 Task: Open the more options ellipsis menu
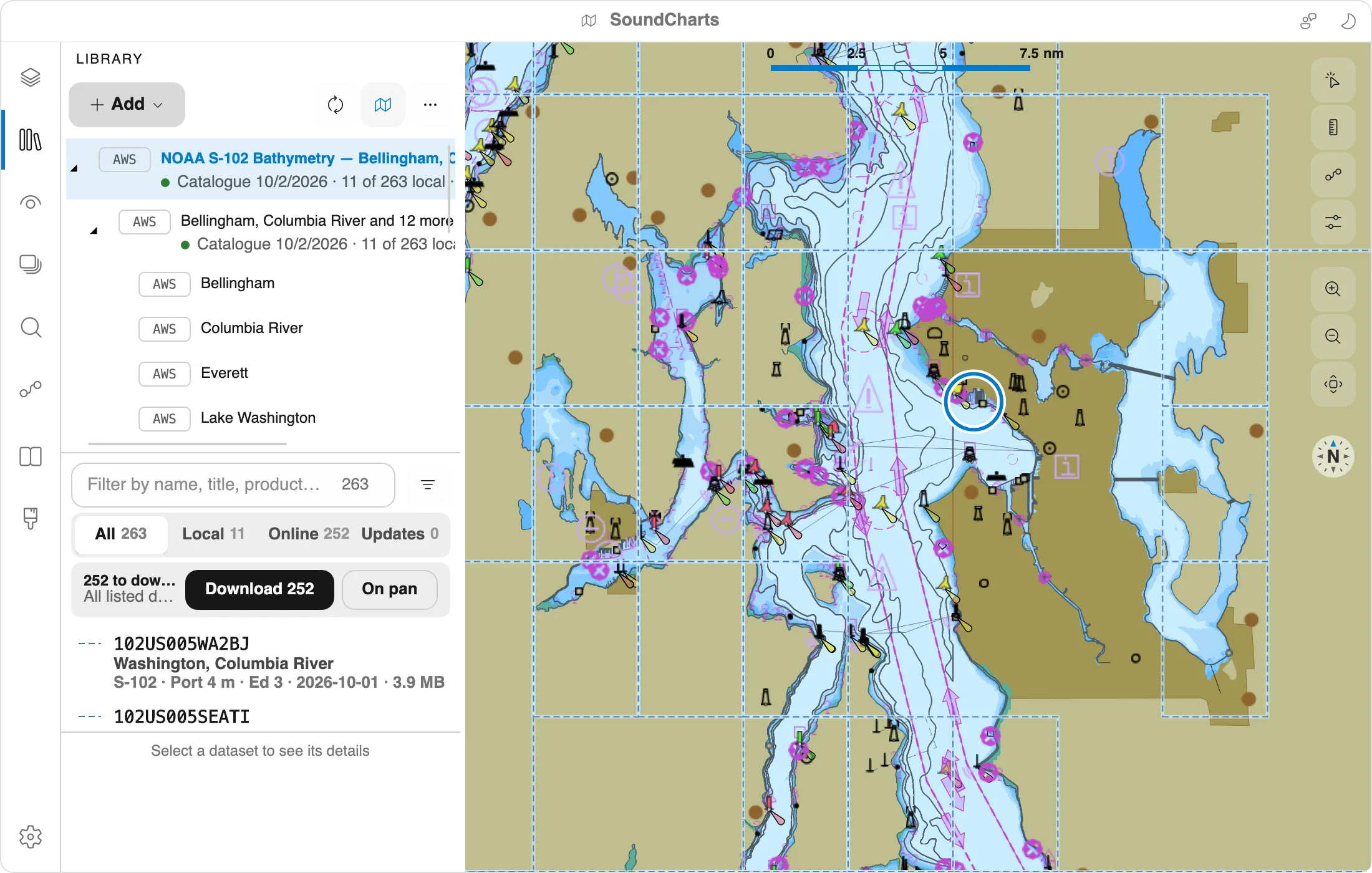point(430,105)
